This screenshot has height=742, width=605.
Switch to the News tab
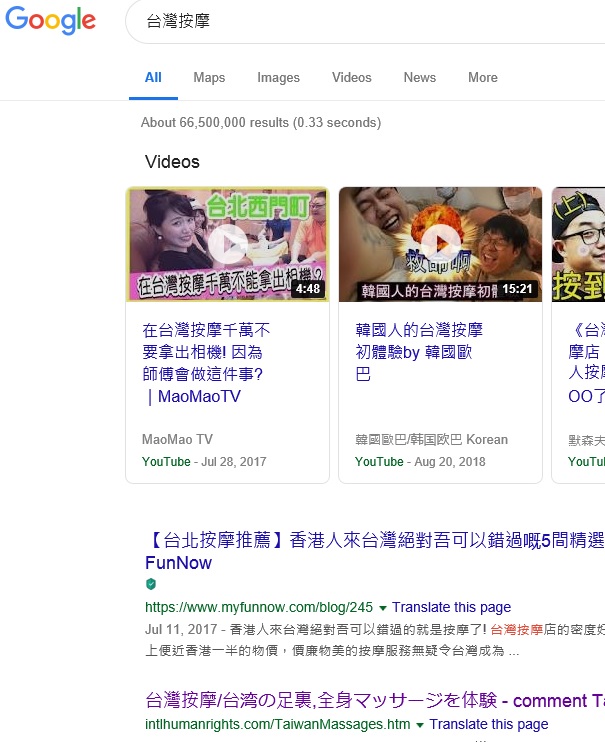pos(420,78)
